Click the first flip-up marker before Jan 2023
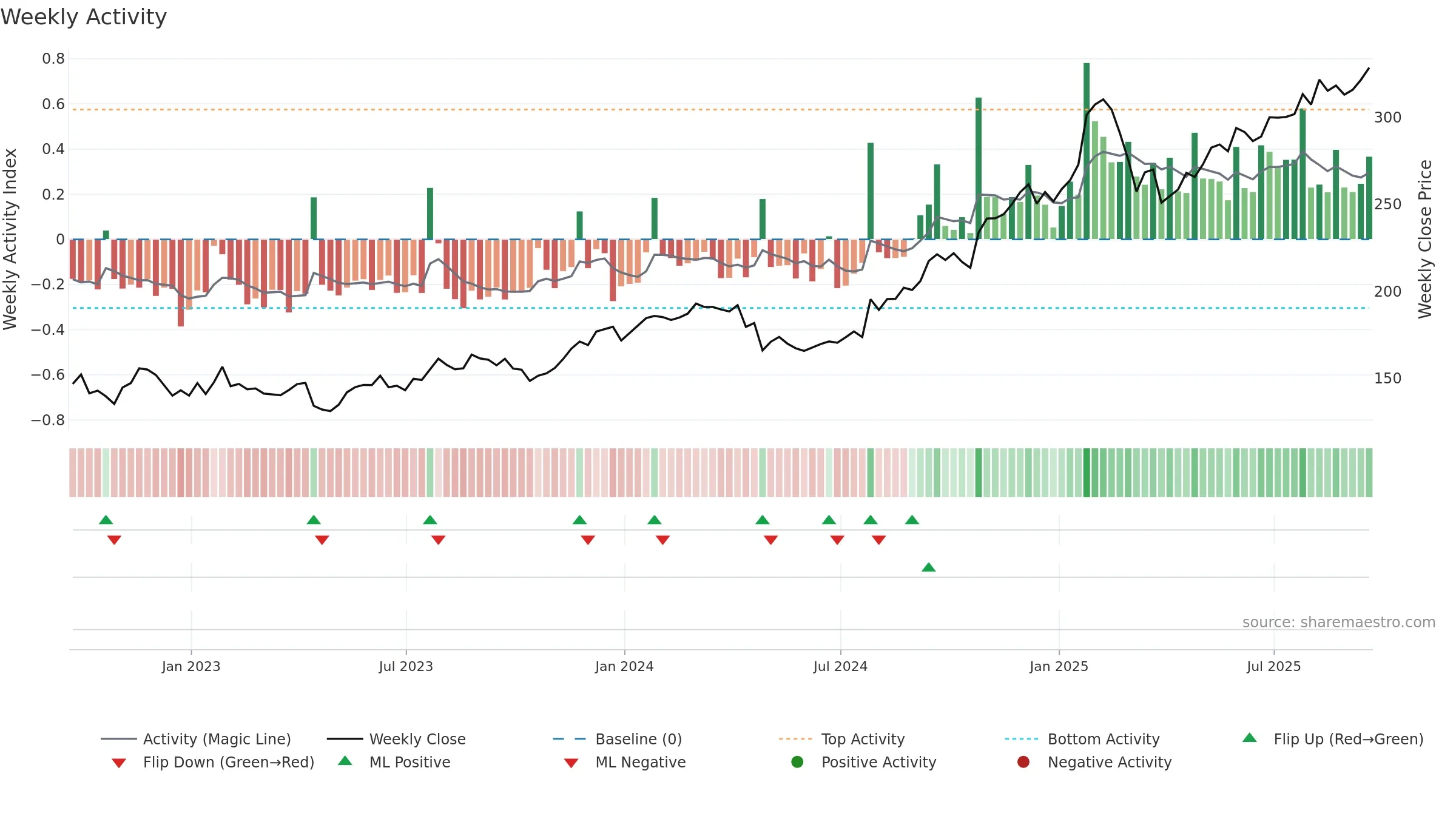 coord(106,520)
